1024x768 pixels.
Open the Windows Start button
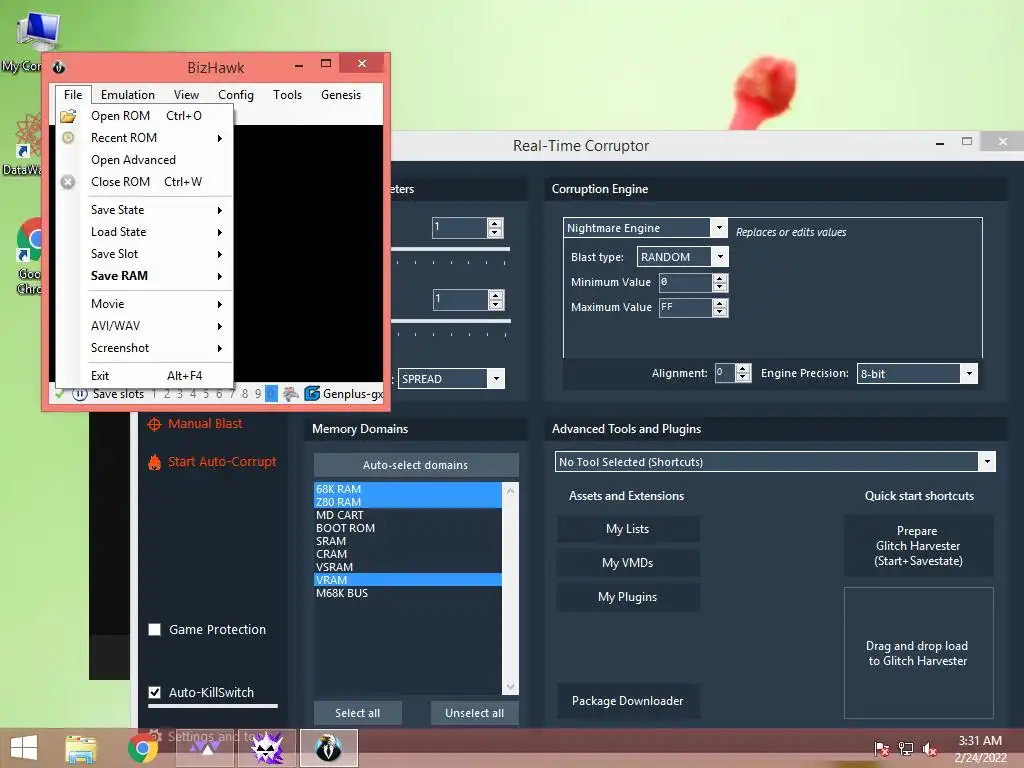(x=24, y=748)
